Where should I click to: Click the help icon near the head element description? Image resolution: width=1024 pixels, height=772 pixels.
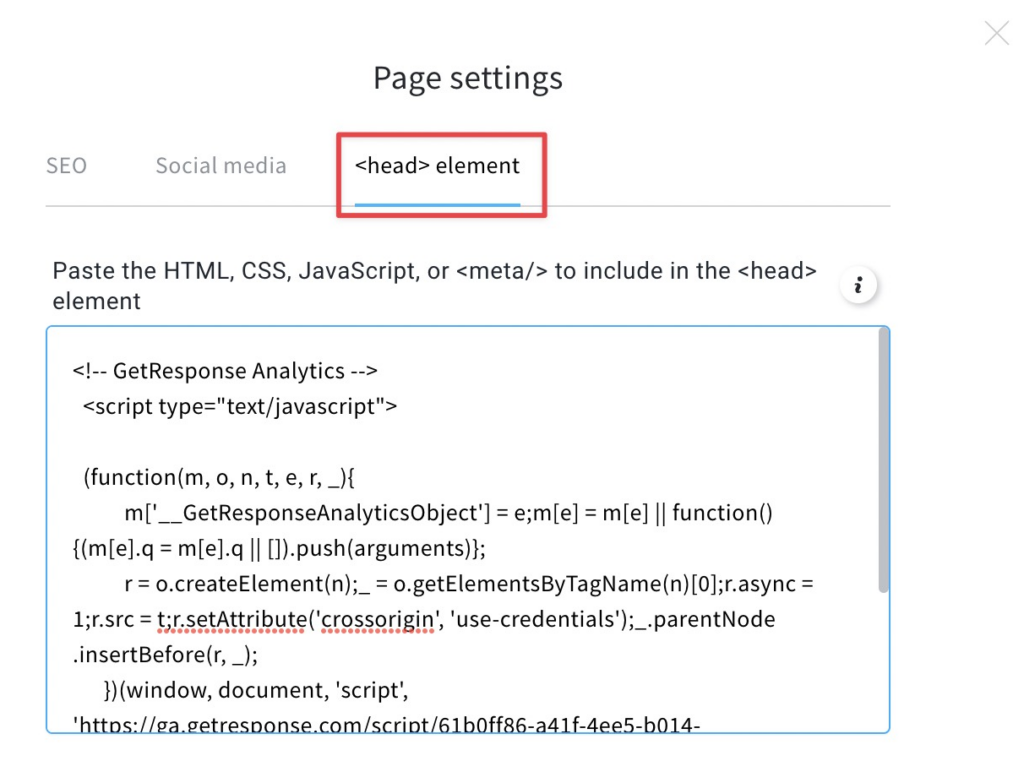pyautogui.click(x=858, y=285)
